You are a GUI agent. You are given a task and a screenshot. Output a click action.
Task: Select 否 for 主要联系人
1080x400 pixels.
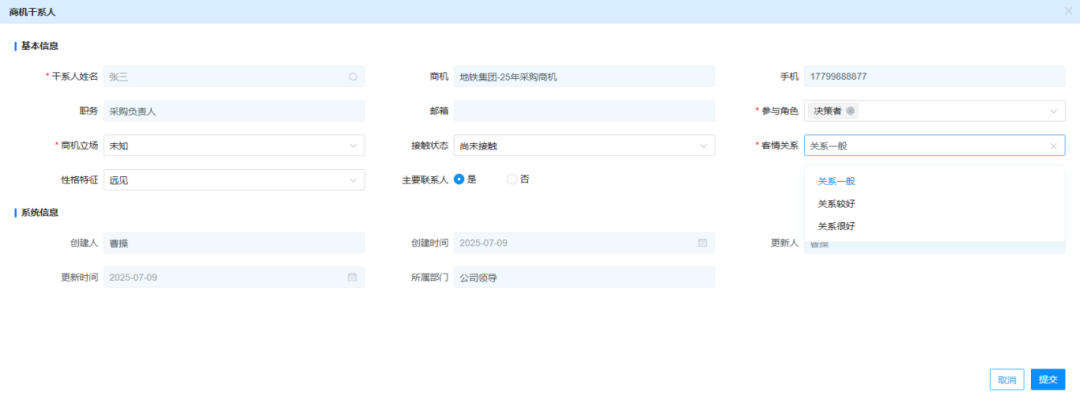(512, 179)
